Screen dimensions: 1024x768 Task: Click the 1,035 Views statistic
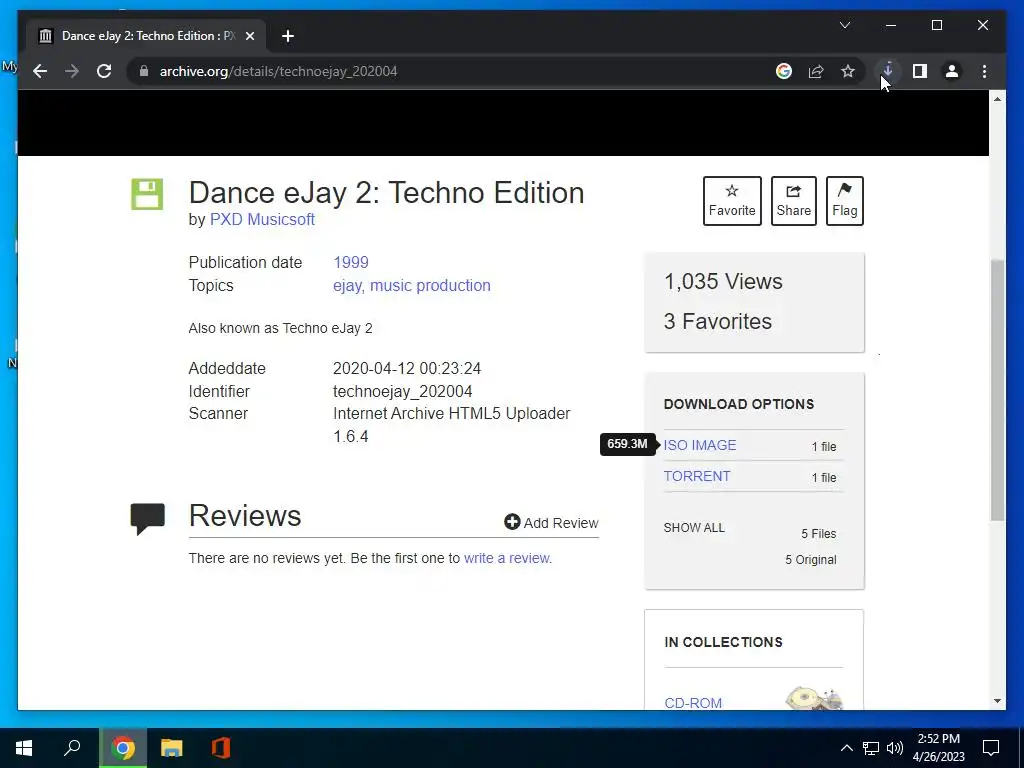(723, 281)
